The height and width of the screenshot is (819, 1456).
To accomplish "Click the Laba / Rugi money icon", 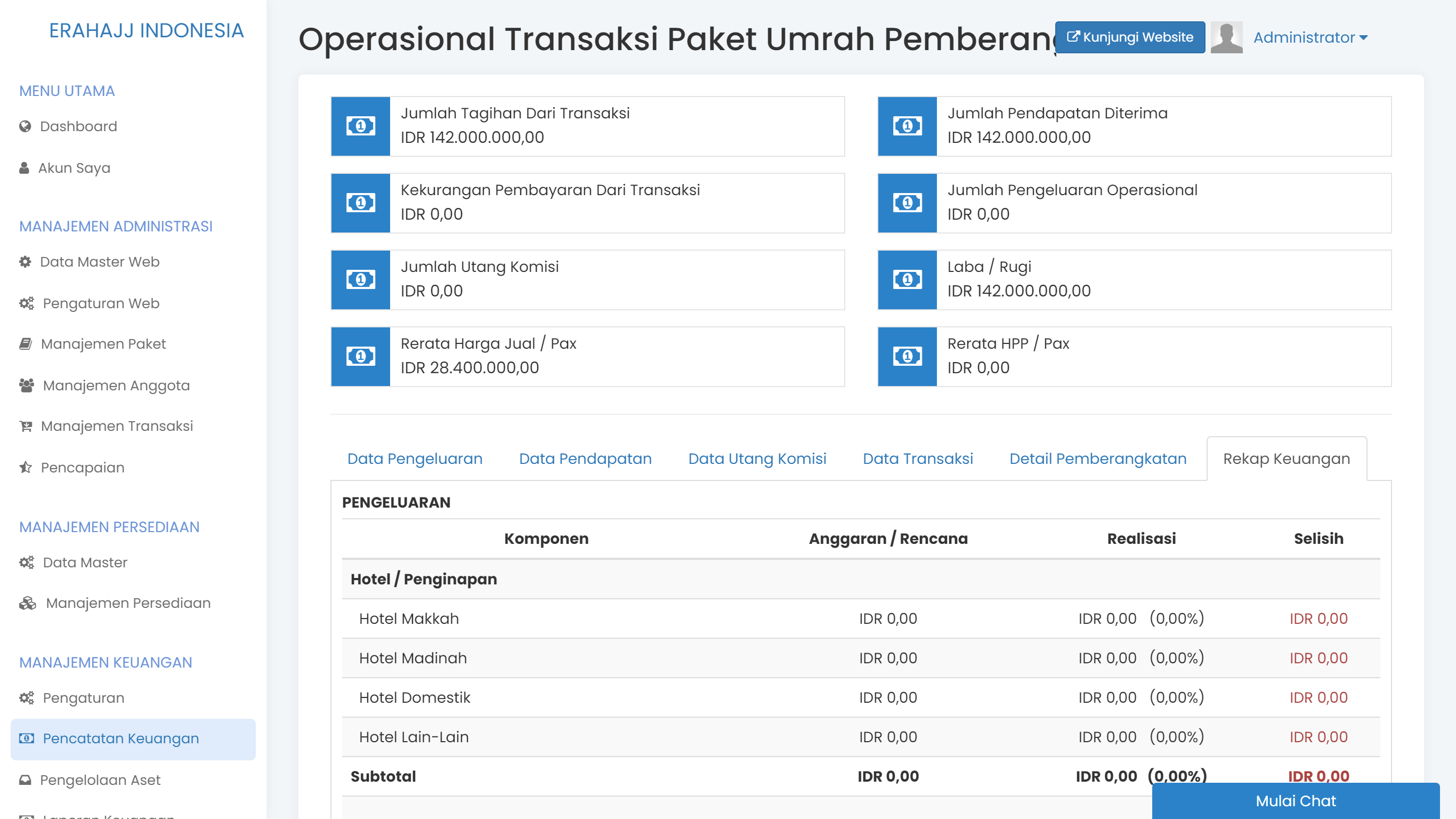I will 907,279.
